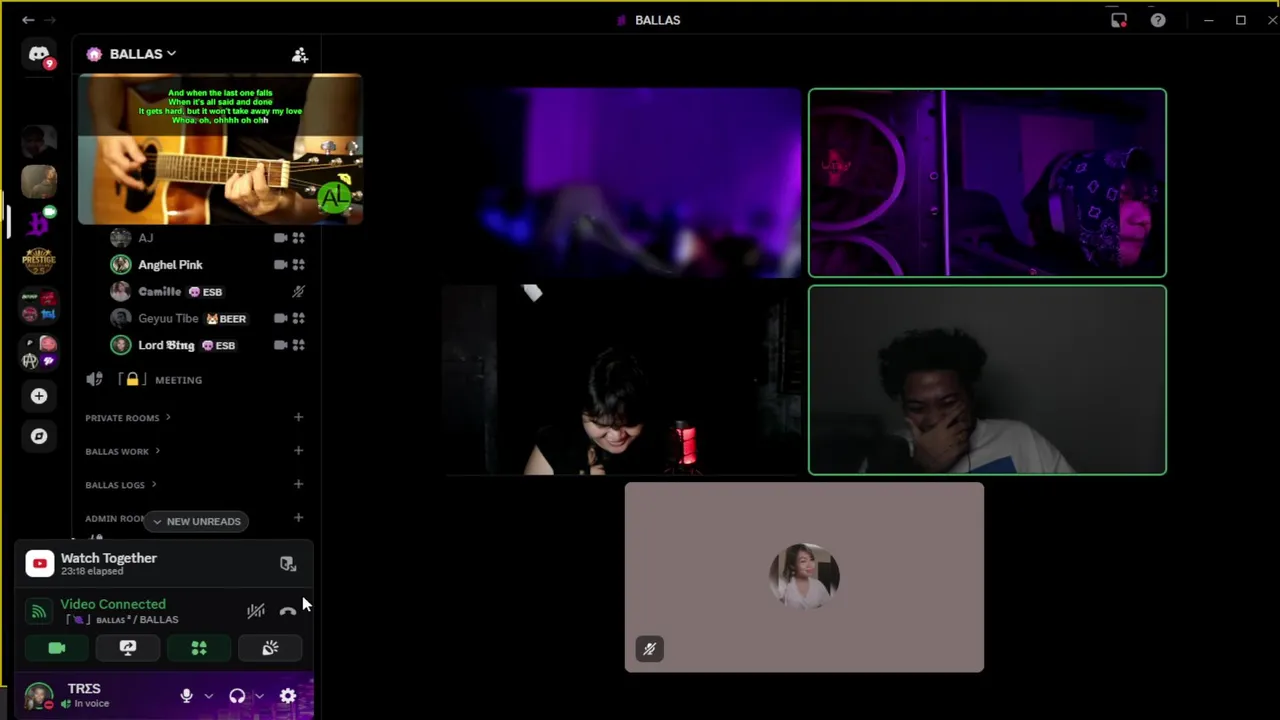The height and width of the screenshot is (720, 1280).
Task: Click the Video Connected status text
Action: (113, 604)
